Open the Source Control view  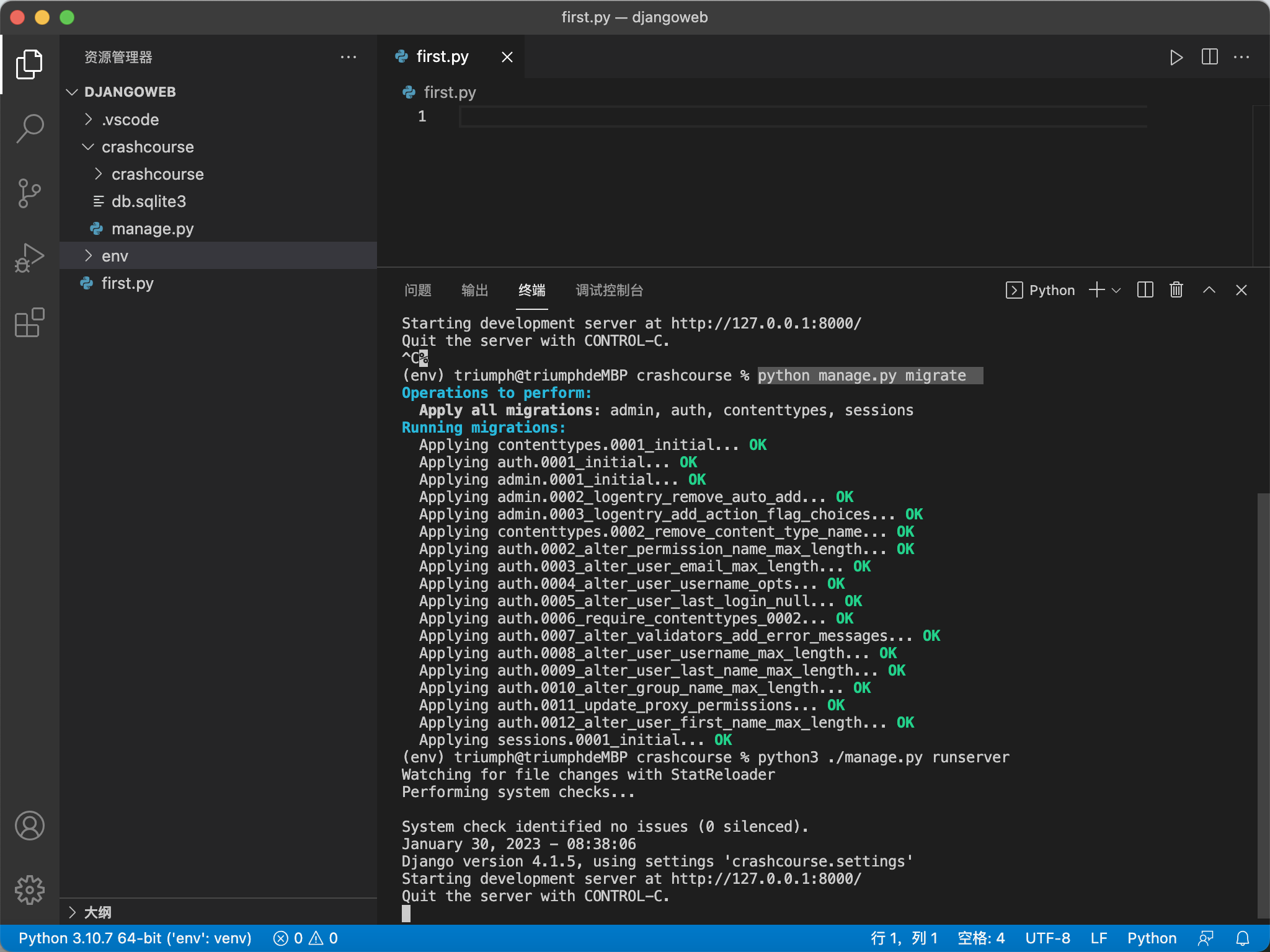pyautogui.click(x=29, y=193)
